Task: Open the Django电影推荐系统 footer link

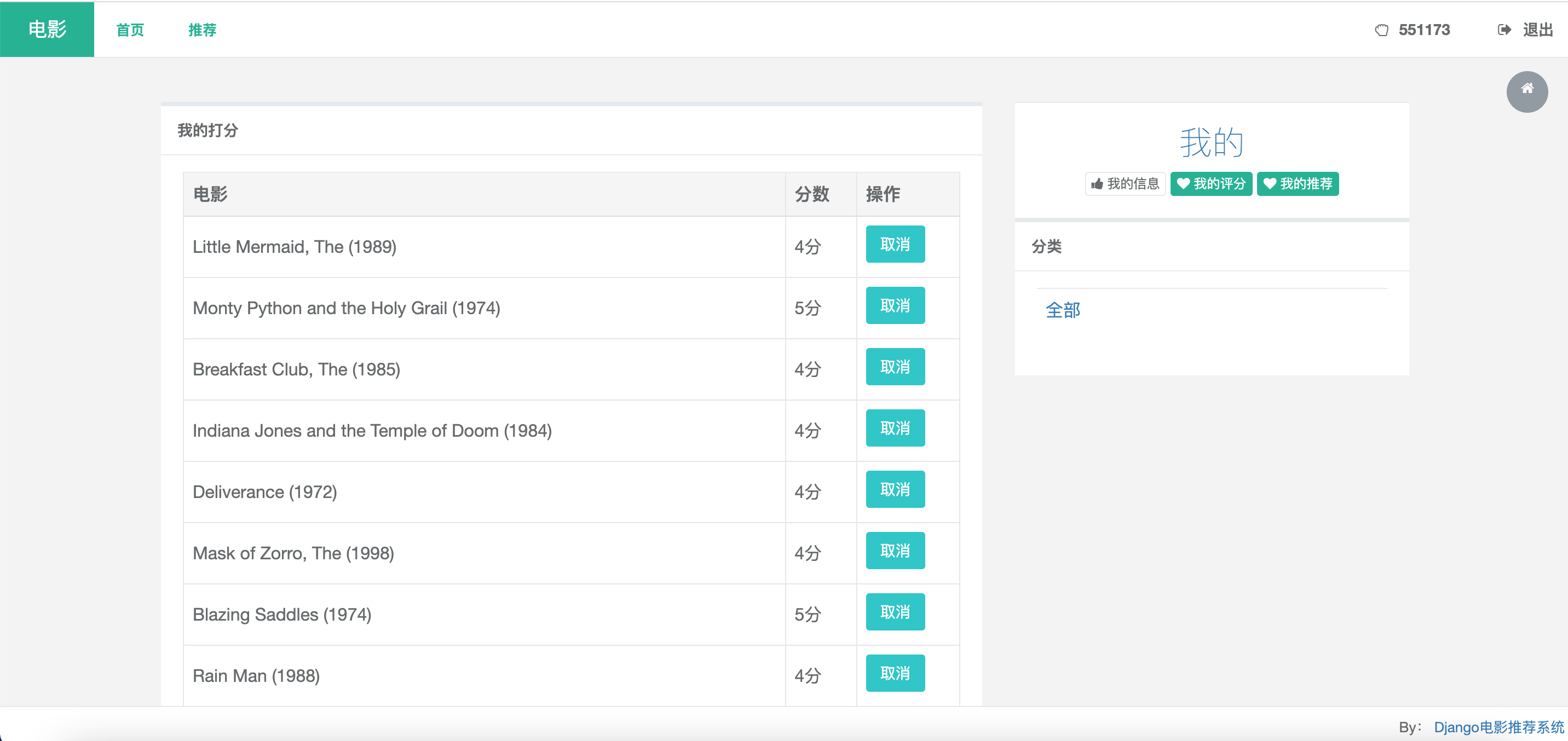Action: click(x=1498, y=726)
